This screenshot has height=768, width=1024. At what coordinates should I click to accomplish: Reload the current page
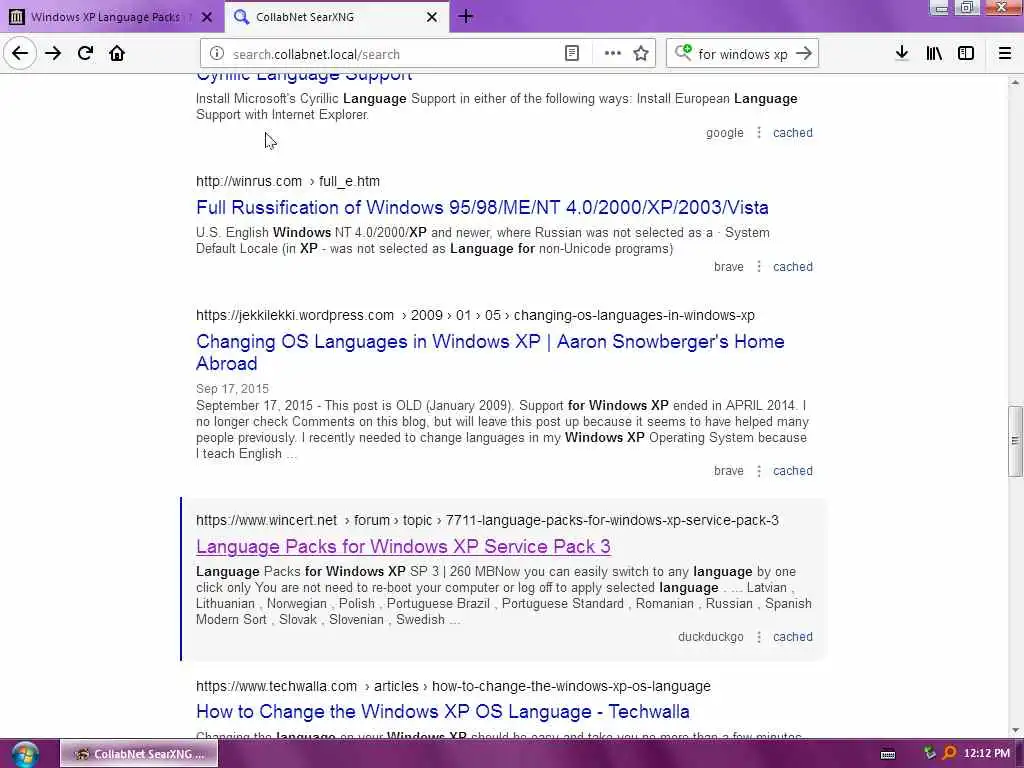click(x=85, y=54)
